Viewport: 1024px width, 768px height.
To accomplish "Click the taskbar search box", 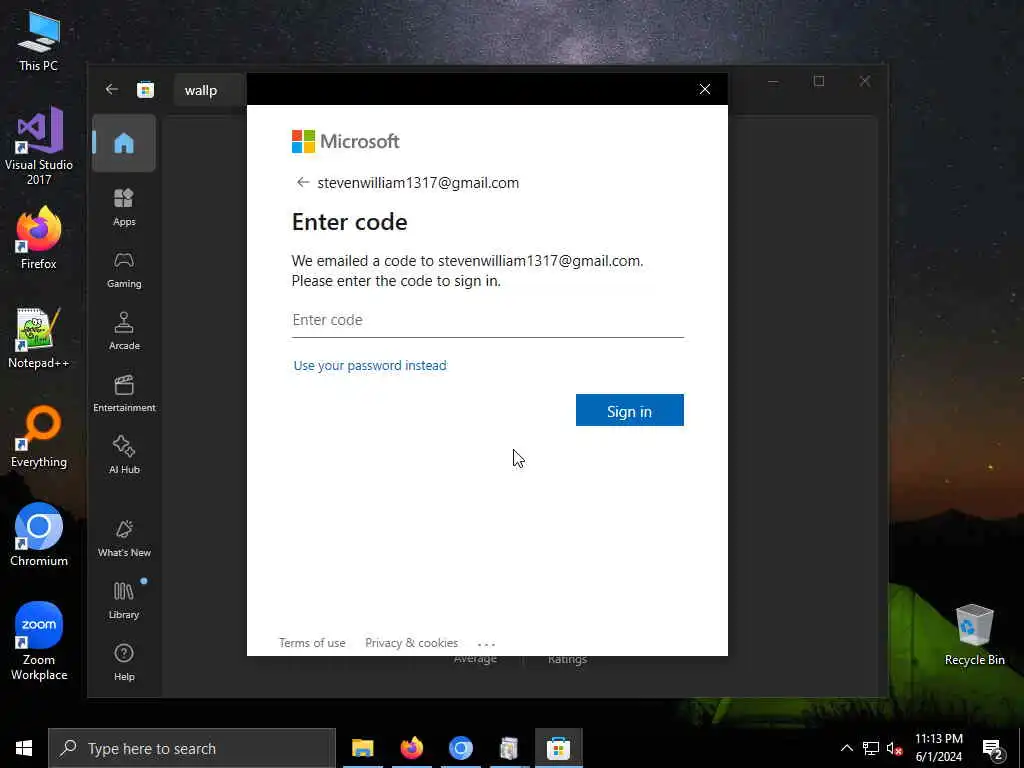I will [x=192, y=748].
